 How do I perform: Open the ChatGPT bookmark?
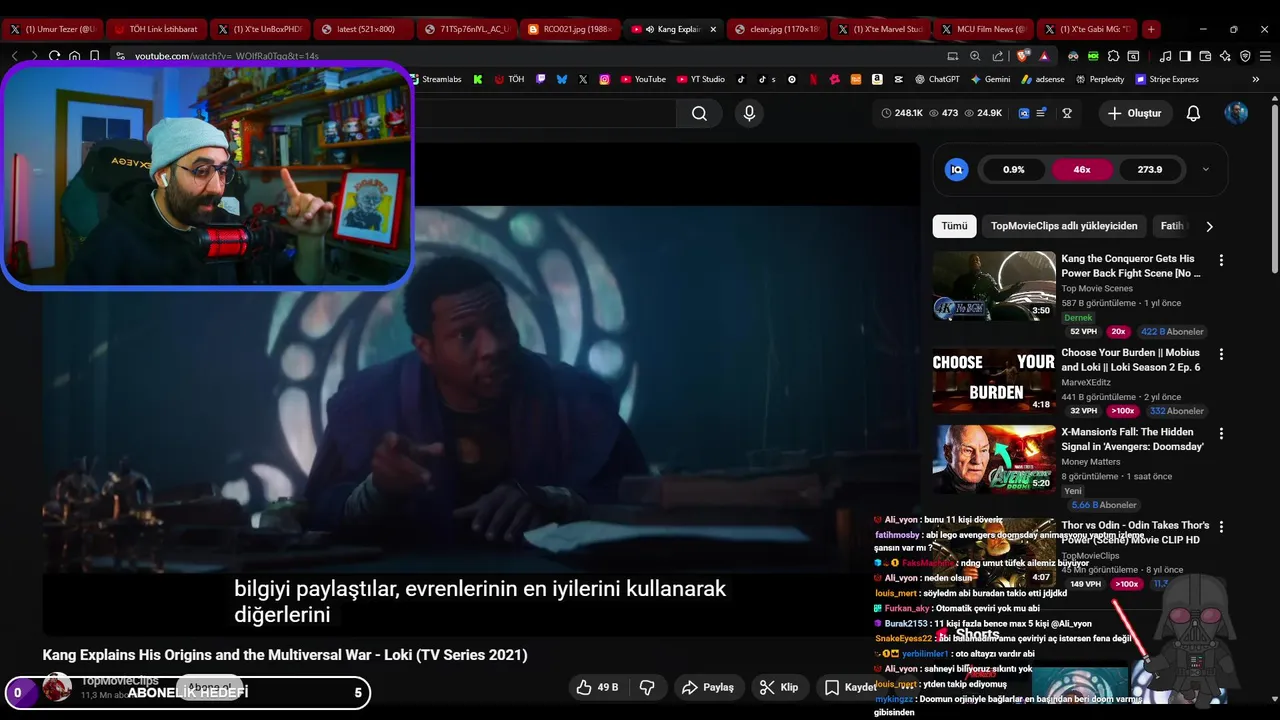tap(936, 79)
